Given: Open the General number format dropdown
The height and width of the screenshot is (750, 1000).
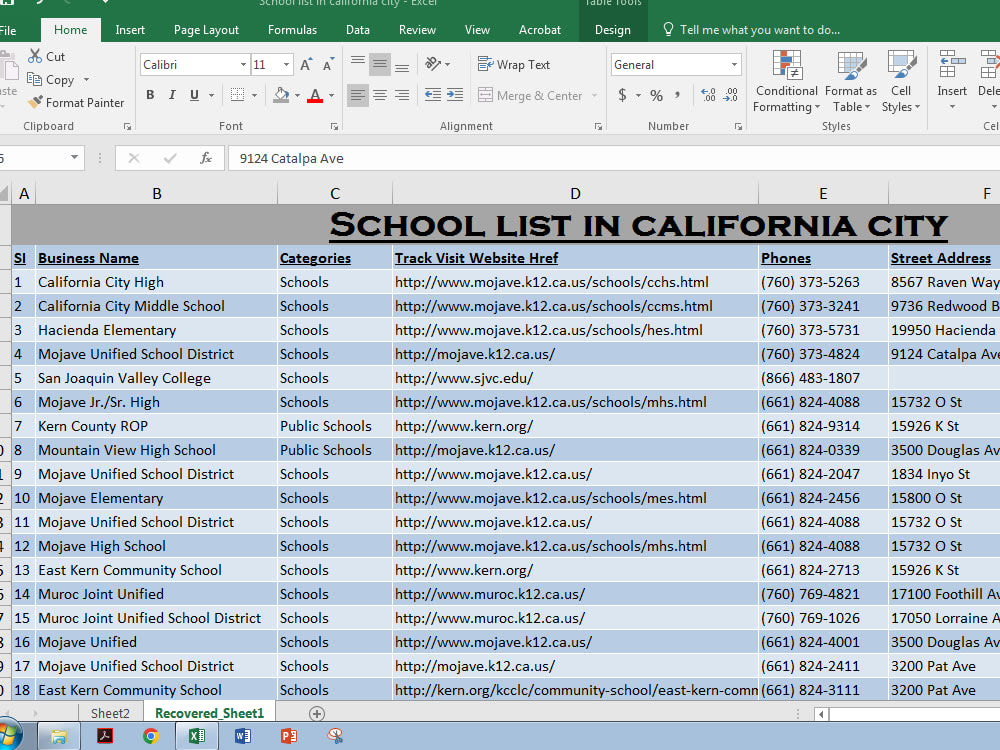Looking at the screenshot, I should click(734, 64).
